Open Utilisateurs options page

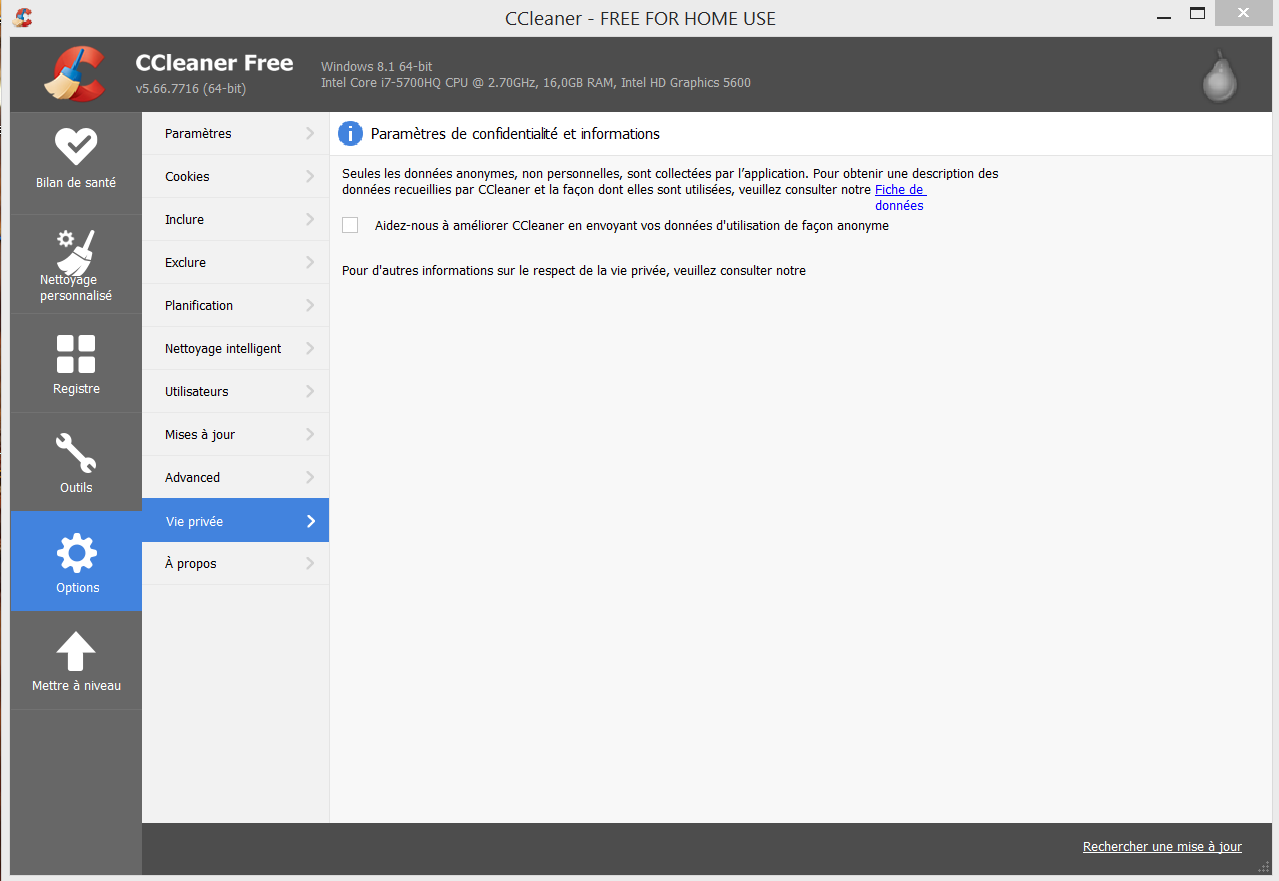(x=235, y=391)
